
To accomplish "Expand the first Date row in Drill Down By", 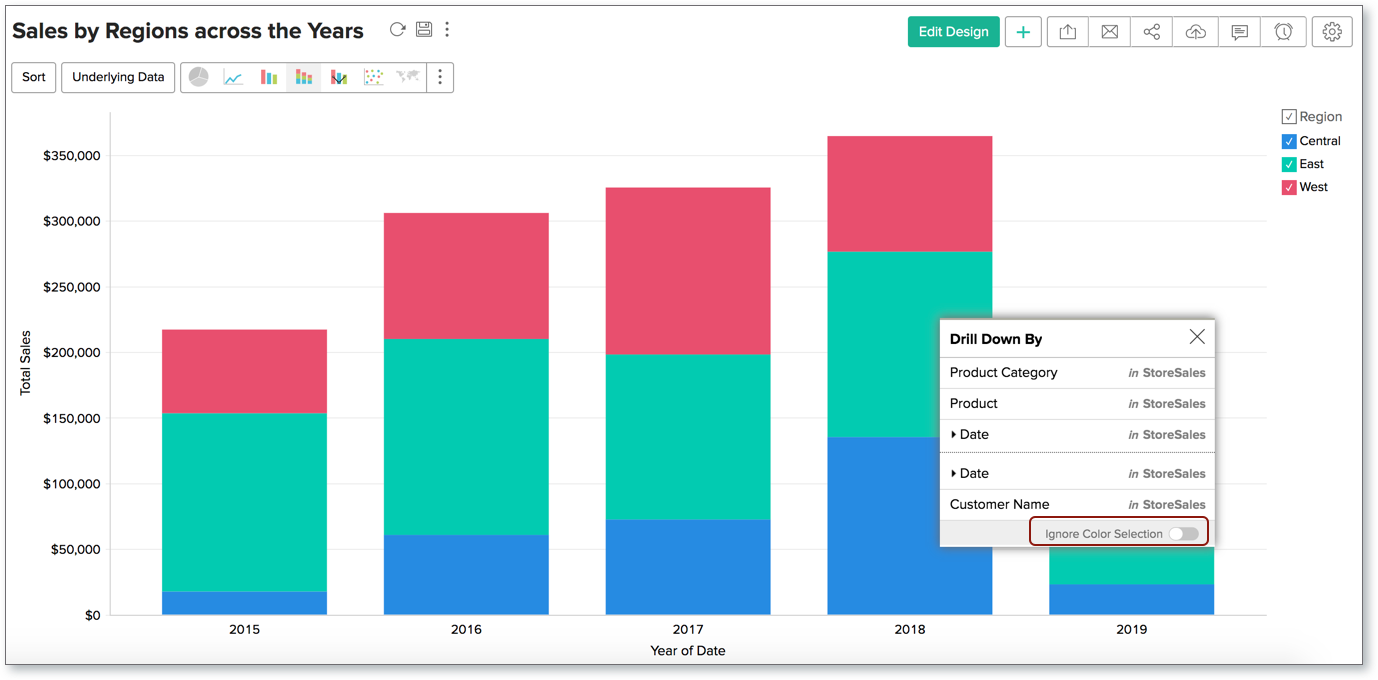I will pos(954,435).
